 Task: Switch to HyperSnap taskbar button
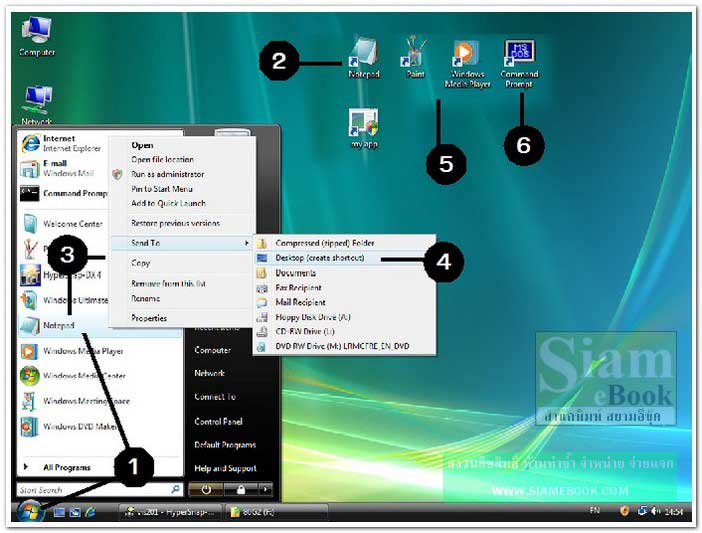click(170, 512)
